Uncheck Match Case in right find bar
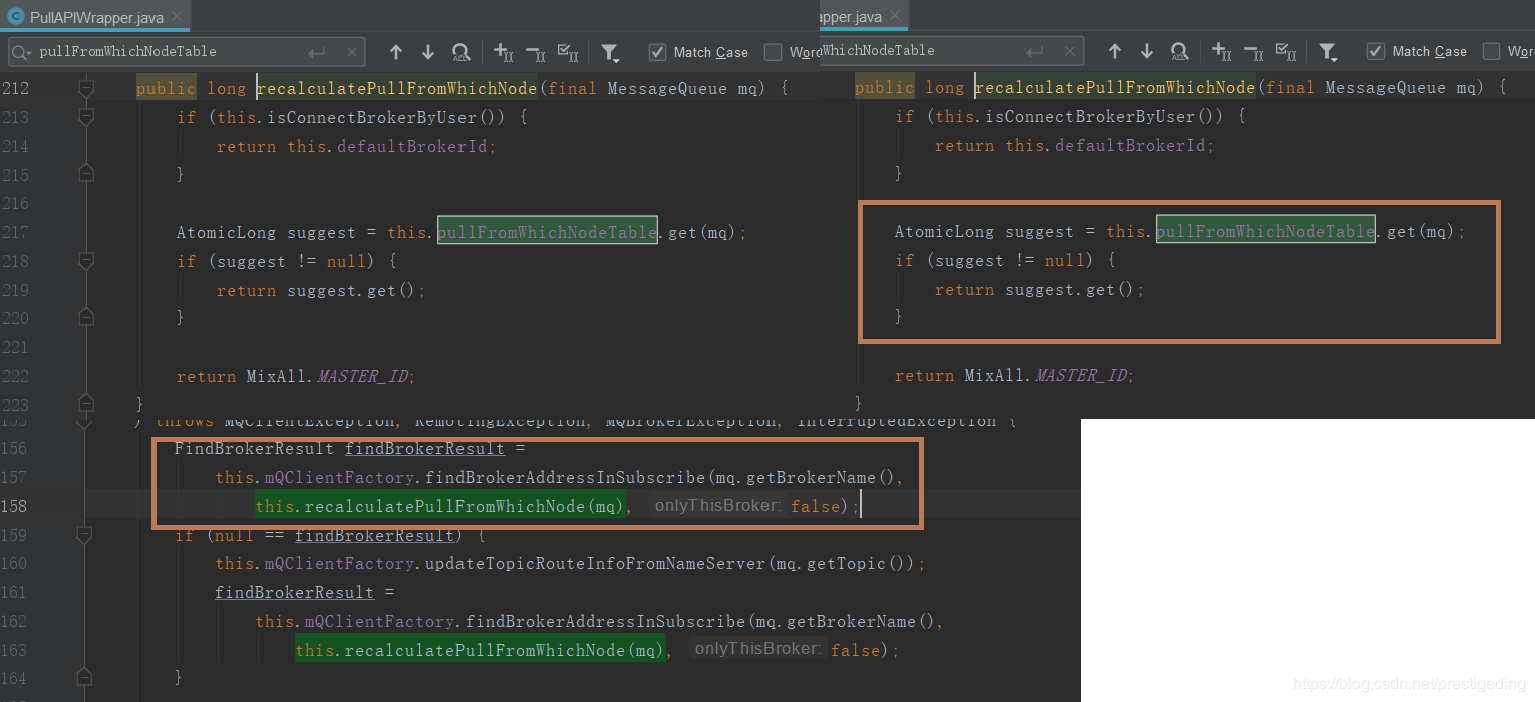 click(x=1376, y=51)
